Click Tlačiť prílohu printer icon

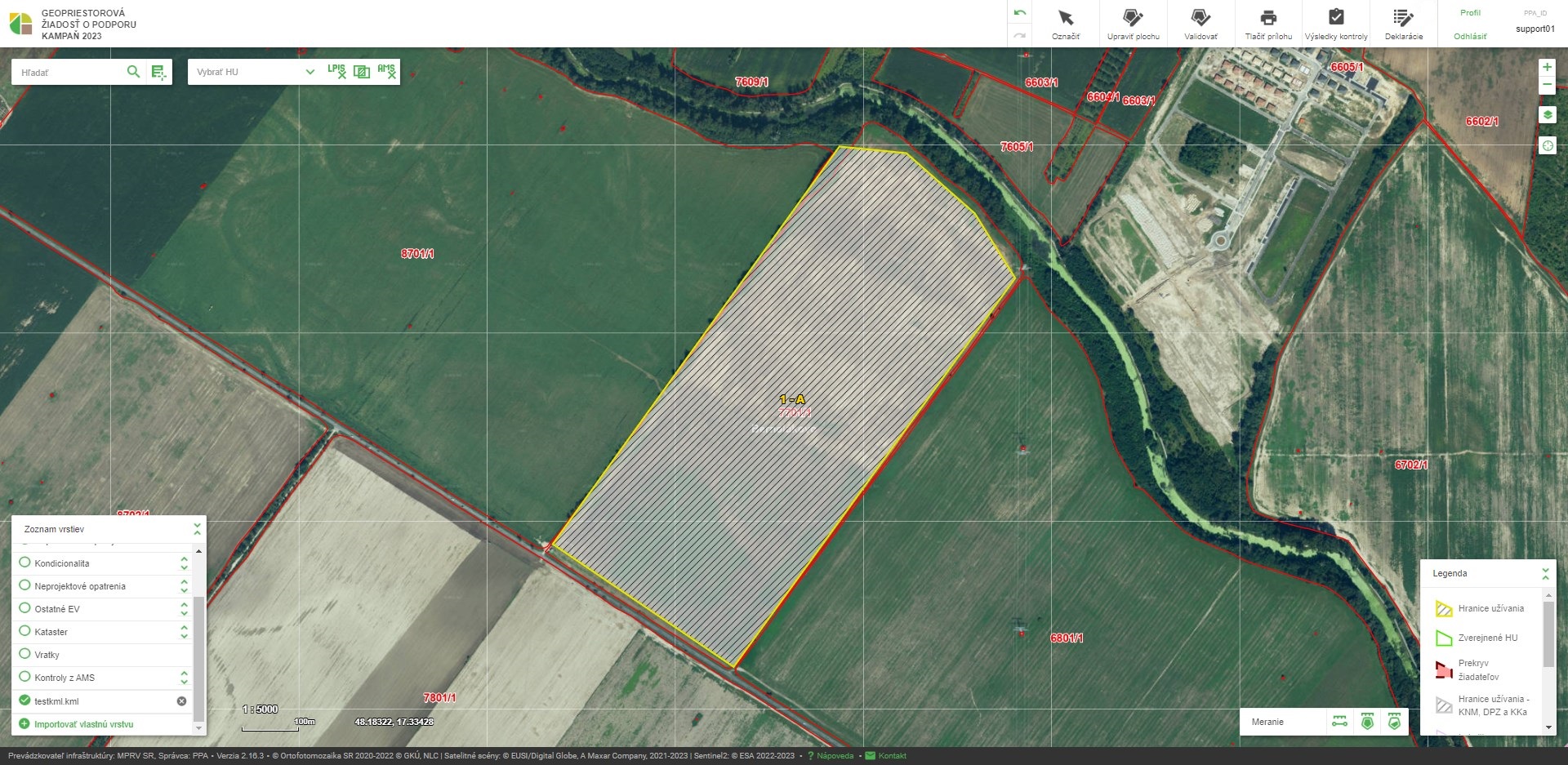pos(1268,24)
